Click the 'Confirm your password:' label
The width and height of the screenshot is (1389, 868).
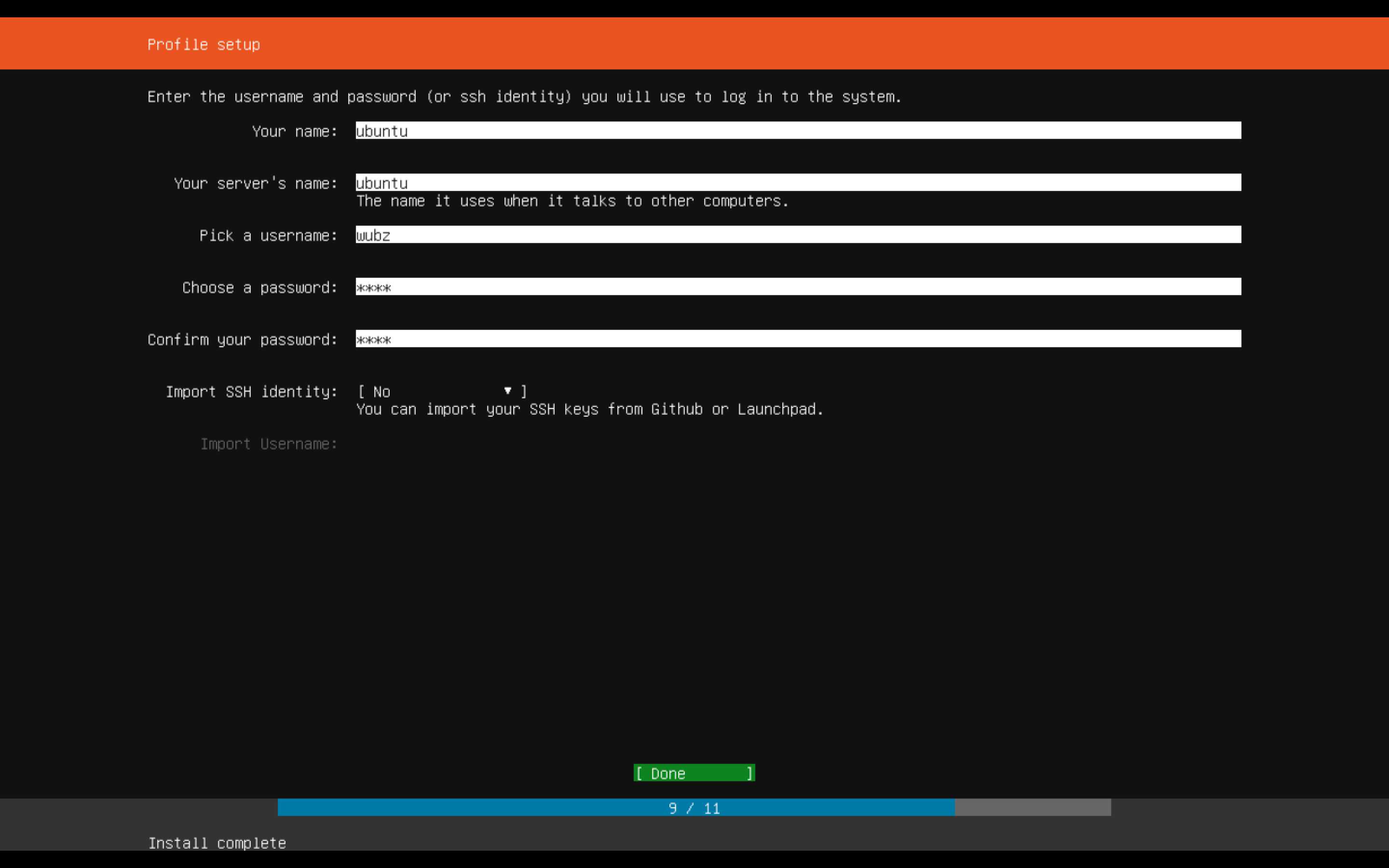pyautogui.click(x=242, y=340)
